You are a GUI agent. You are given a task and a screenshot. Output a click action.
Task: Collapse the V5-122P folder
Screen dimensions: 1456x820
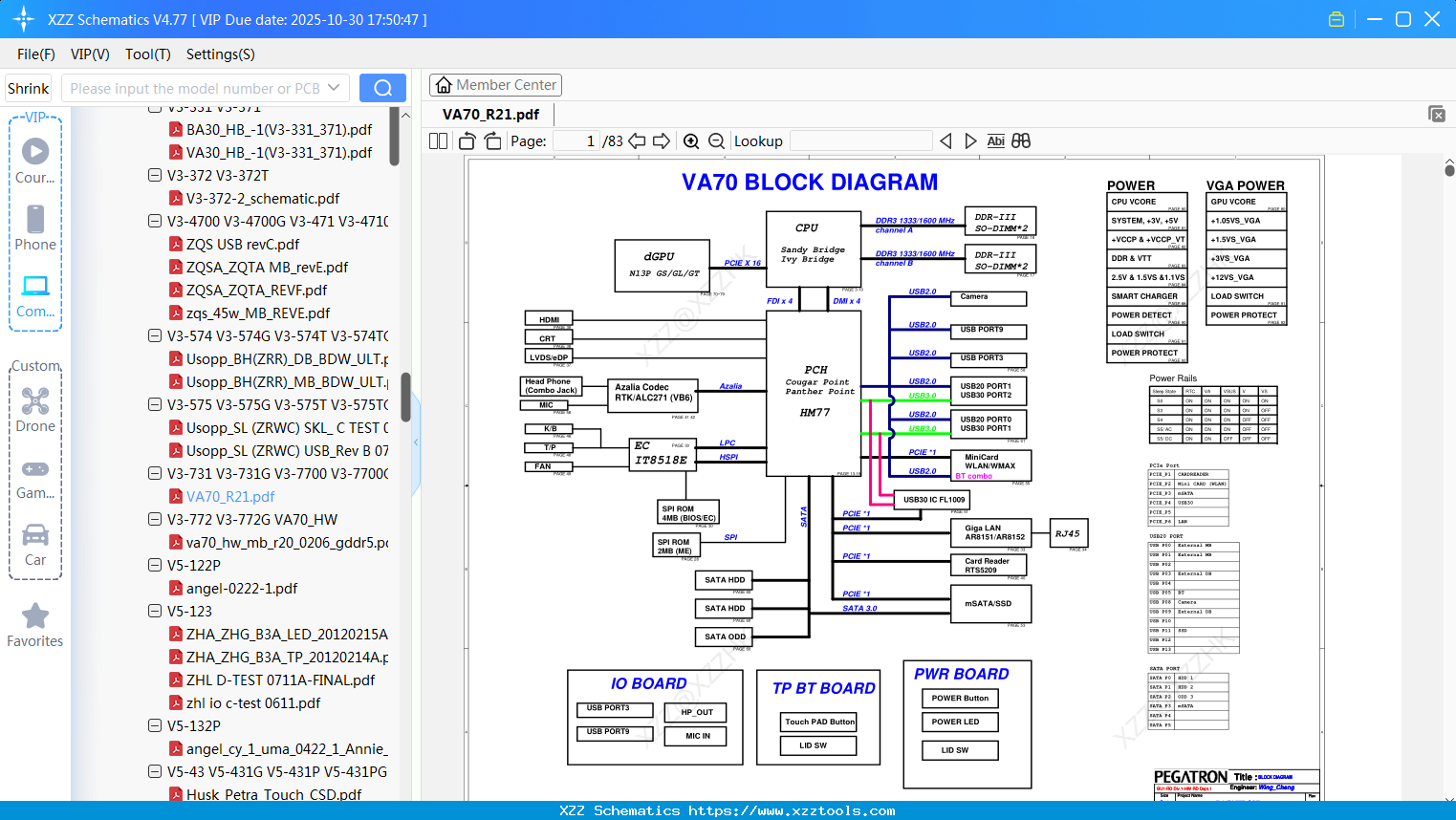[x=155, y=566]
